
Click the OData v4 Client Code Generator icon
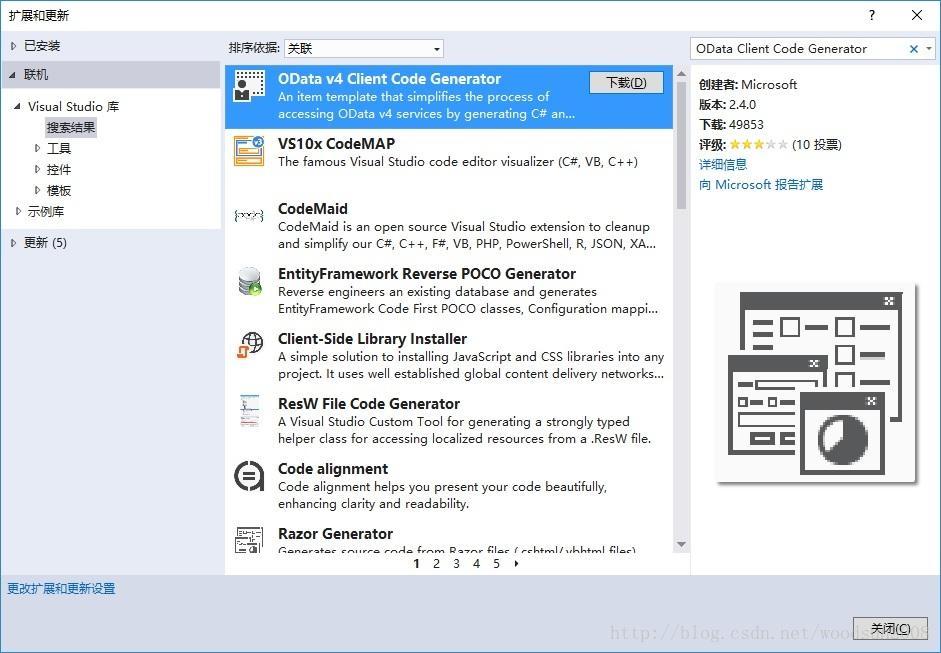coord(249,85)
